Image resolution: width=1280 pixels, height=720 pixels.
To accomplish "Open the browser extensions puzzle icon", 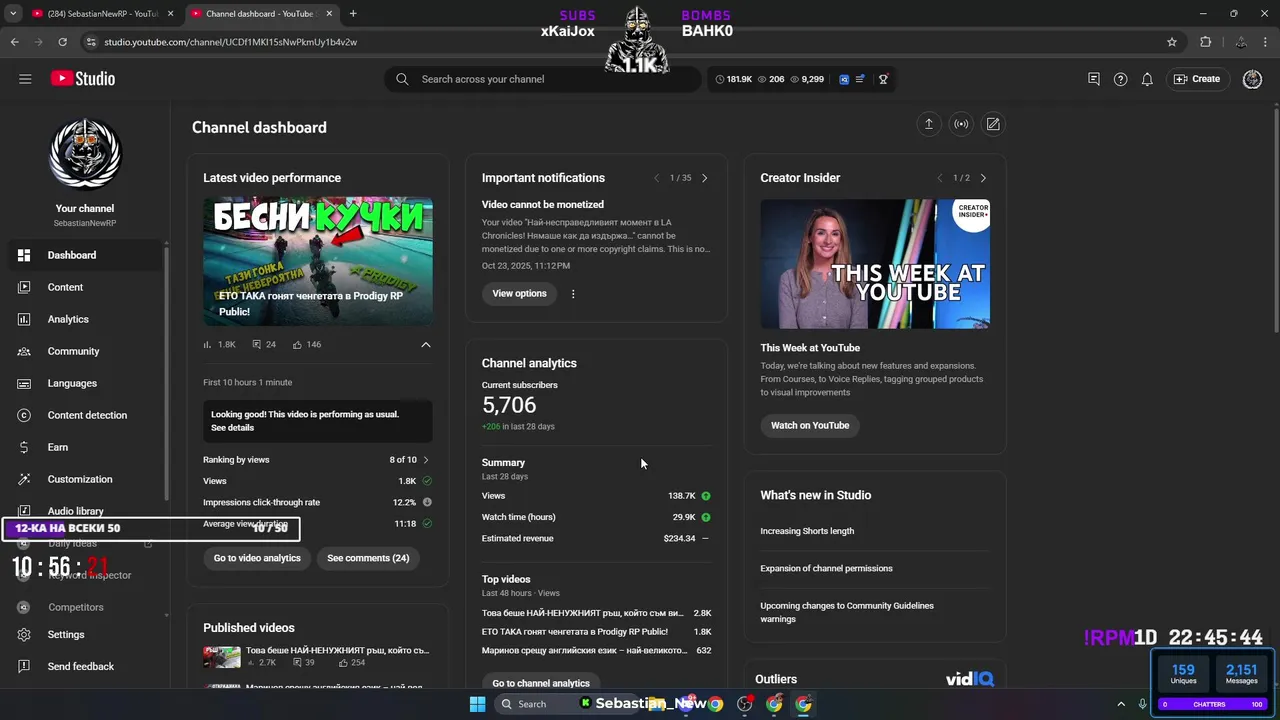I will coord(1205,42).
